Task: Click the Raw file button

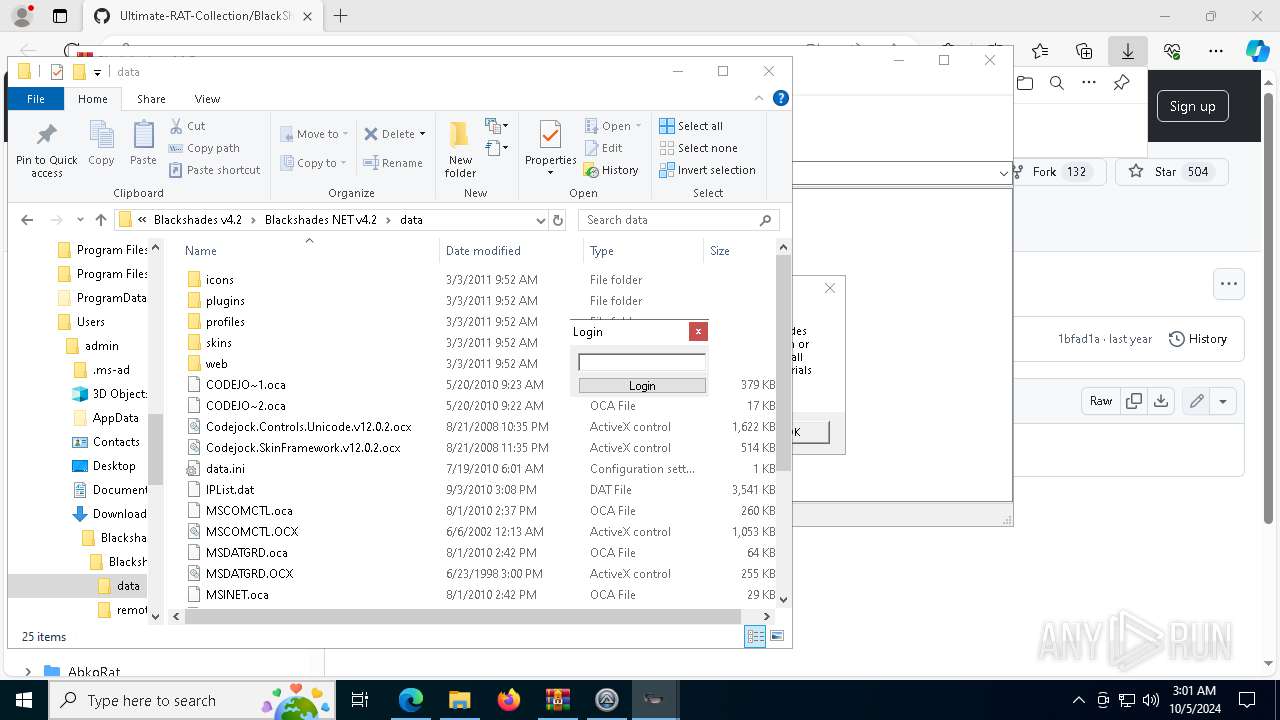Action: coord(1100,401)
